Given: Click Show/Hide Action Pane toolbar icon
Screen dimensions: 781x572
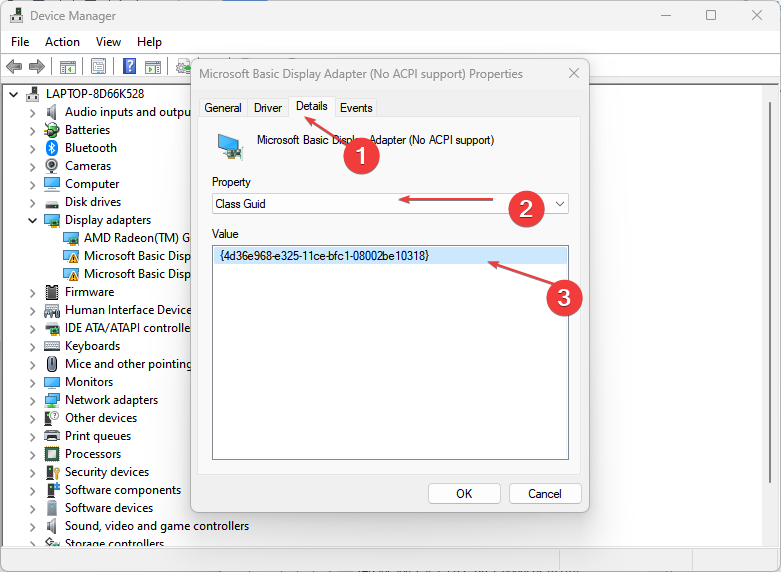Looking at the screenshot, I should [153, 66].
